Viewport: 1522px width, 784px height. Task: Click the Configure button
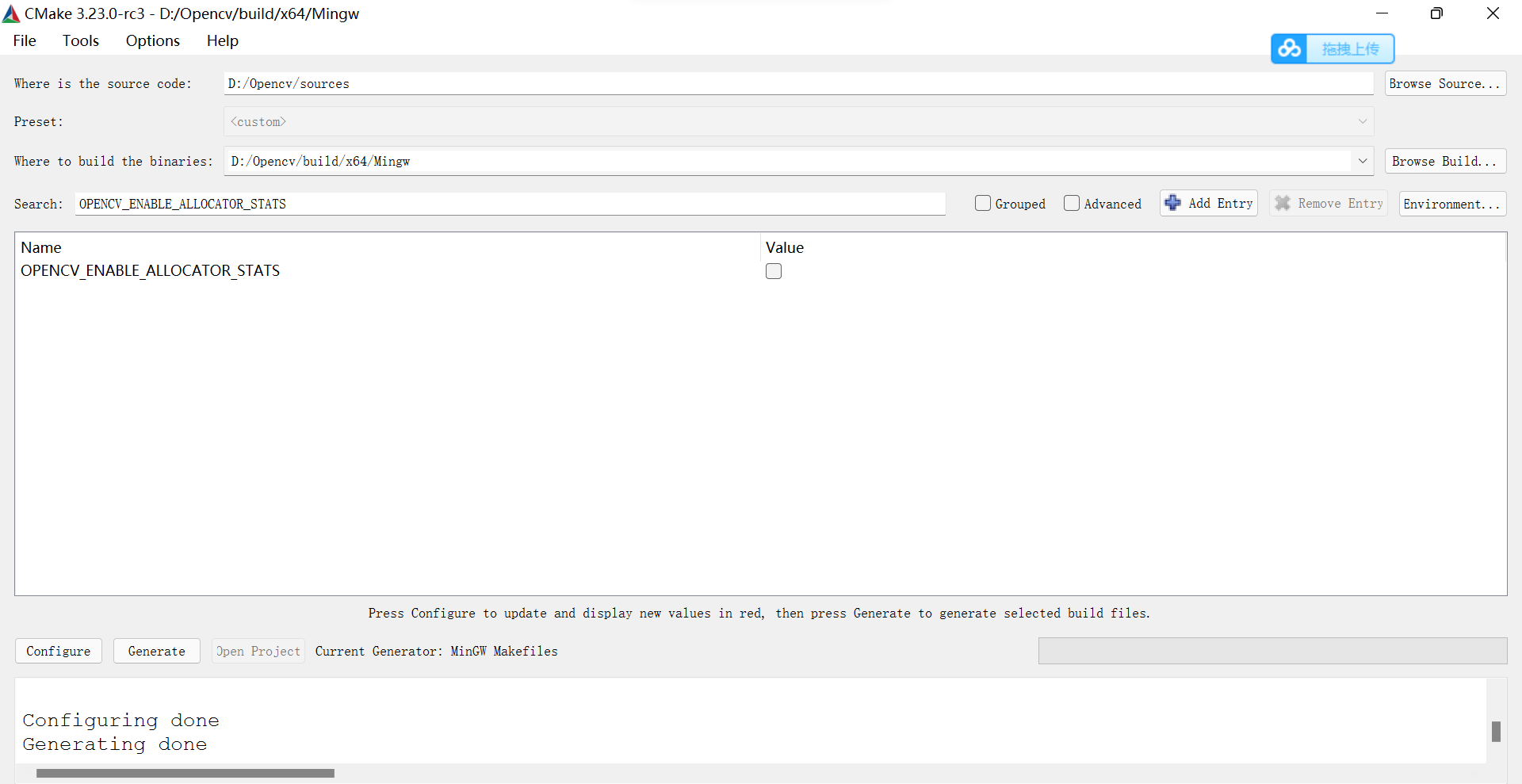coord(59,651)
